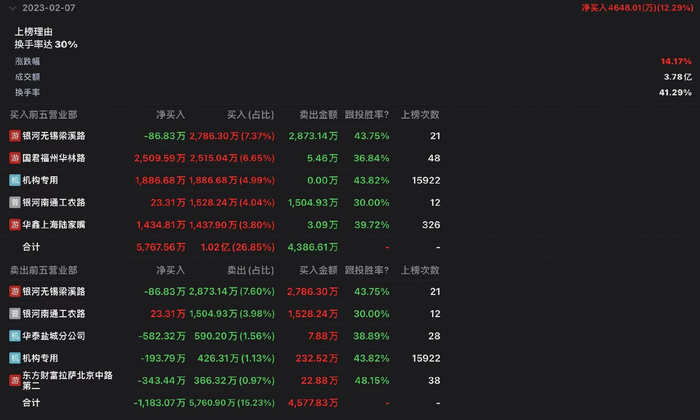Click the 净买入 4648.01(万) summary at top right

coord(636,8)
